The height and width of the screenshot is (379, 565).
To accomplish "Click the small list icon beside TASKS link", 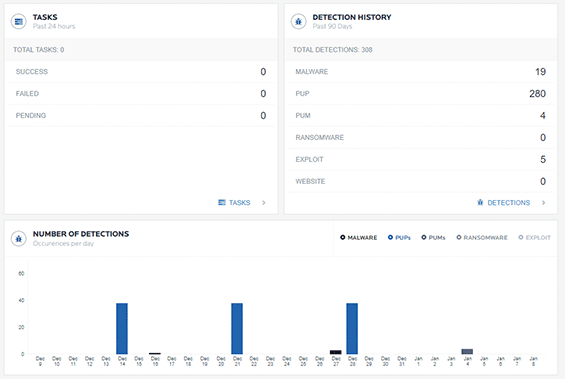I will pos(222,202).
